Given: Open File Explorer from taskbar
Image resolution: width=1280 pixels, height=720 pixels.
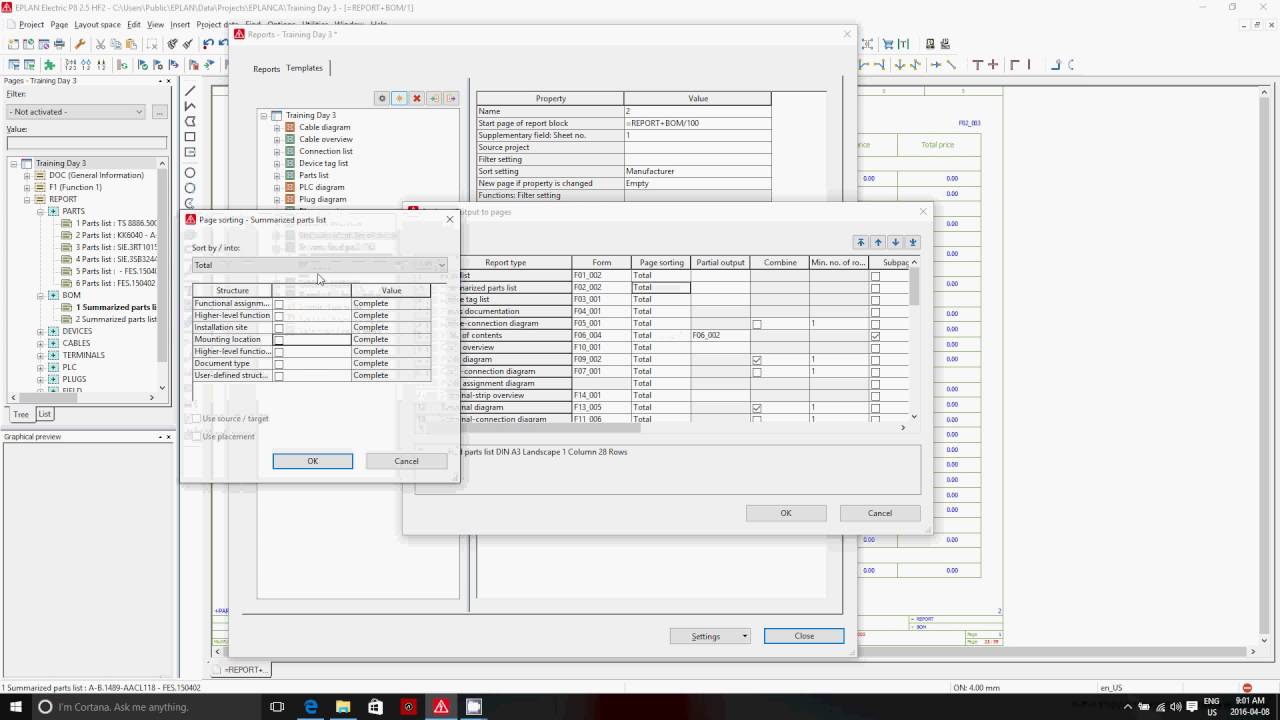Looking at the screenshot, I should (x=343, y=707).
